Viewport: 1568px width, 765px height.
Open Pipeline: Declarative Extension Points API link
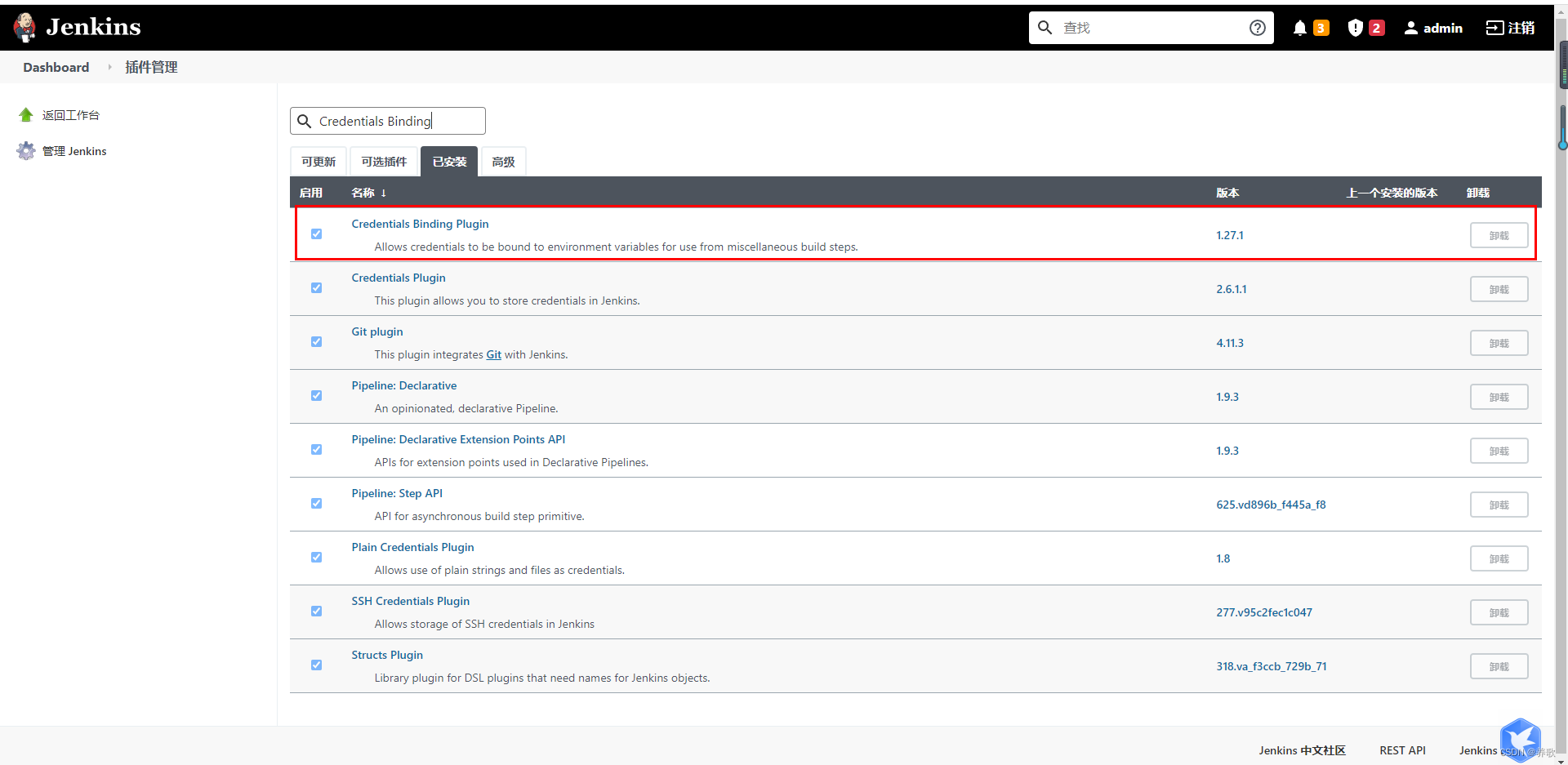point(458,439)
